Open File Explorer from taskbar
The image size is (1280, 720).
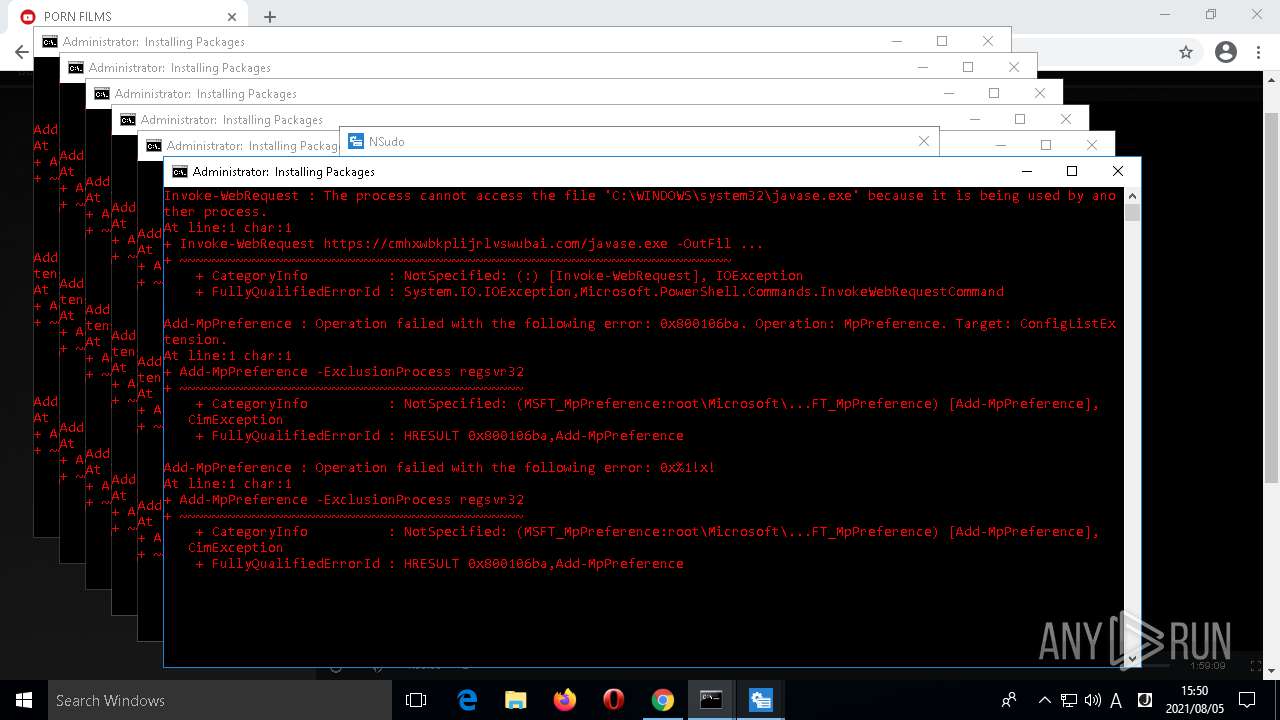tap(516, 700)
